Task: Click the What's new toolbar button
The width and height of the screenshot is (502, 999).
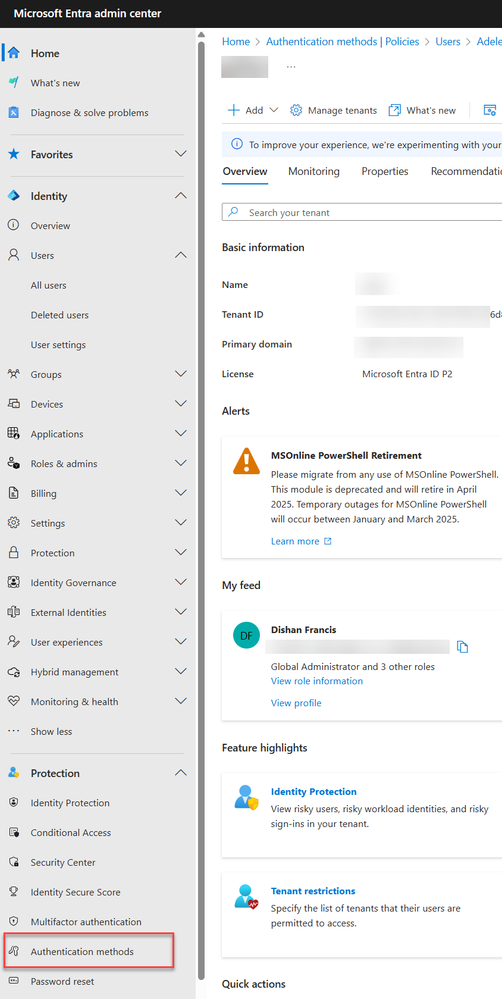Action: point(422,110)
